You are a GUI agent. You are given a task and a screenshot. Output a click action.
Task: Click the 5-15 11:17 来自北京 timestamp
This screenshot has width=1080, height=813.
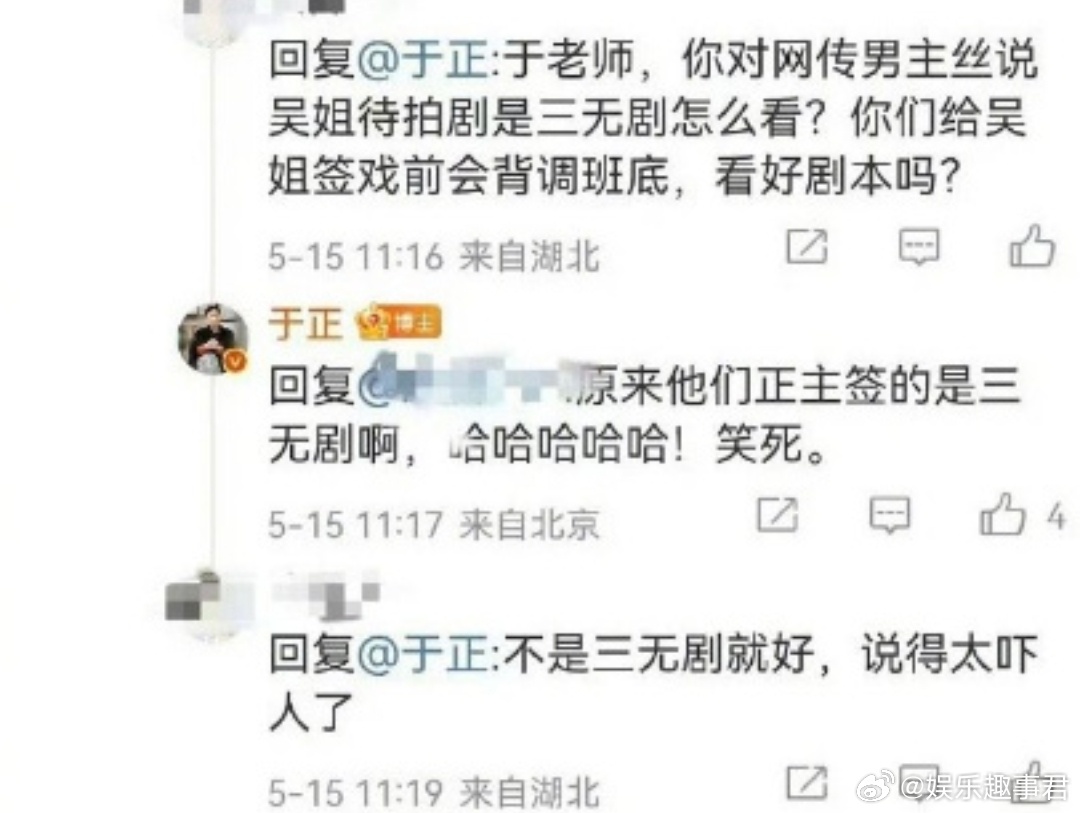coord(434,525)
